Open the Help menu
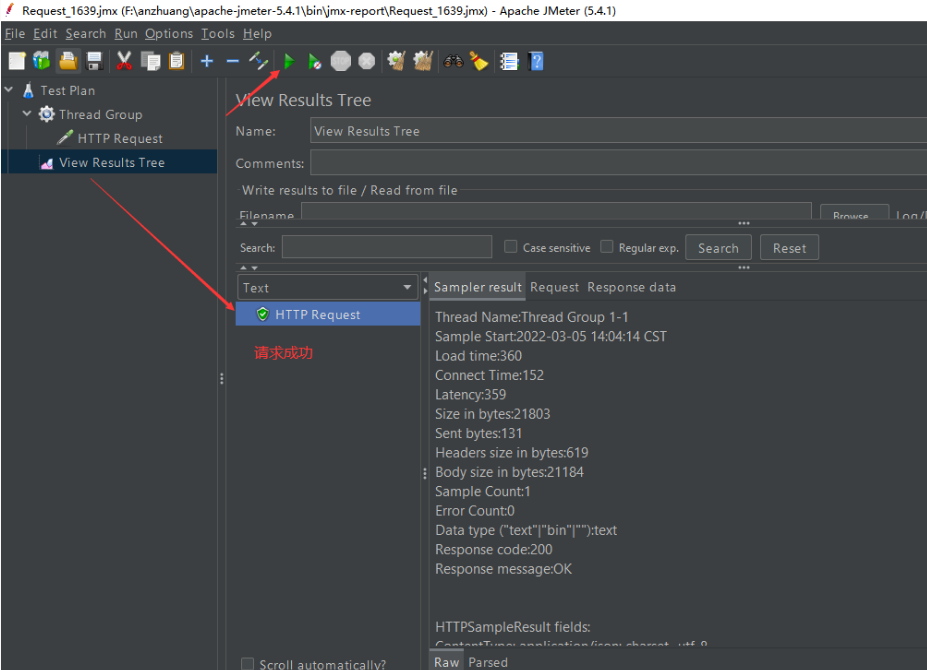The width and height of the screenshot is (927, 670). tap(257, 34)
